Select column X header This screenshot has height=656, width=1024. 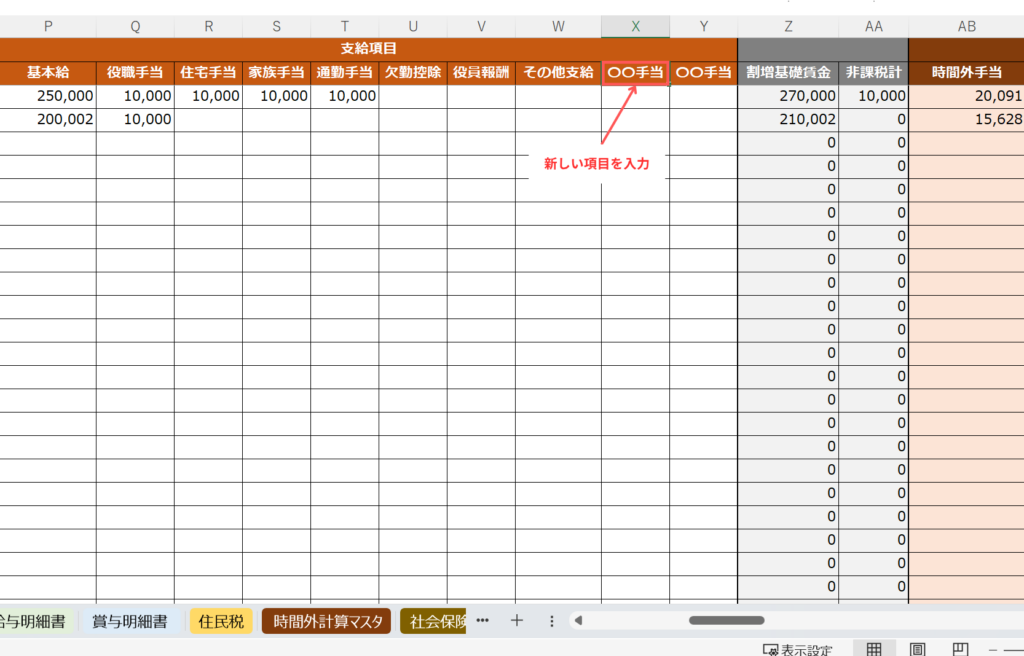point(635,27)
